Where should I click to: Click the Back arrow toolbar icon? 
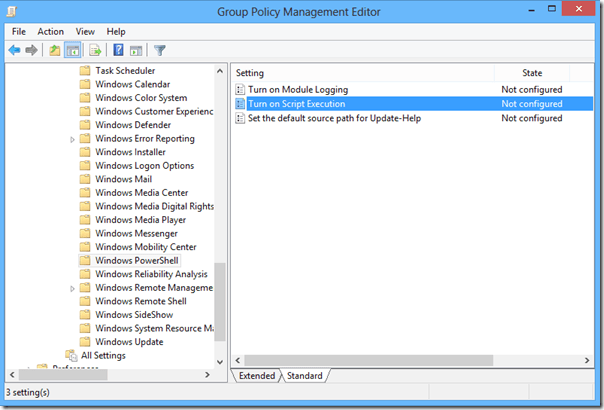15,50
